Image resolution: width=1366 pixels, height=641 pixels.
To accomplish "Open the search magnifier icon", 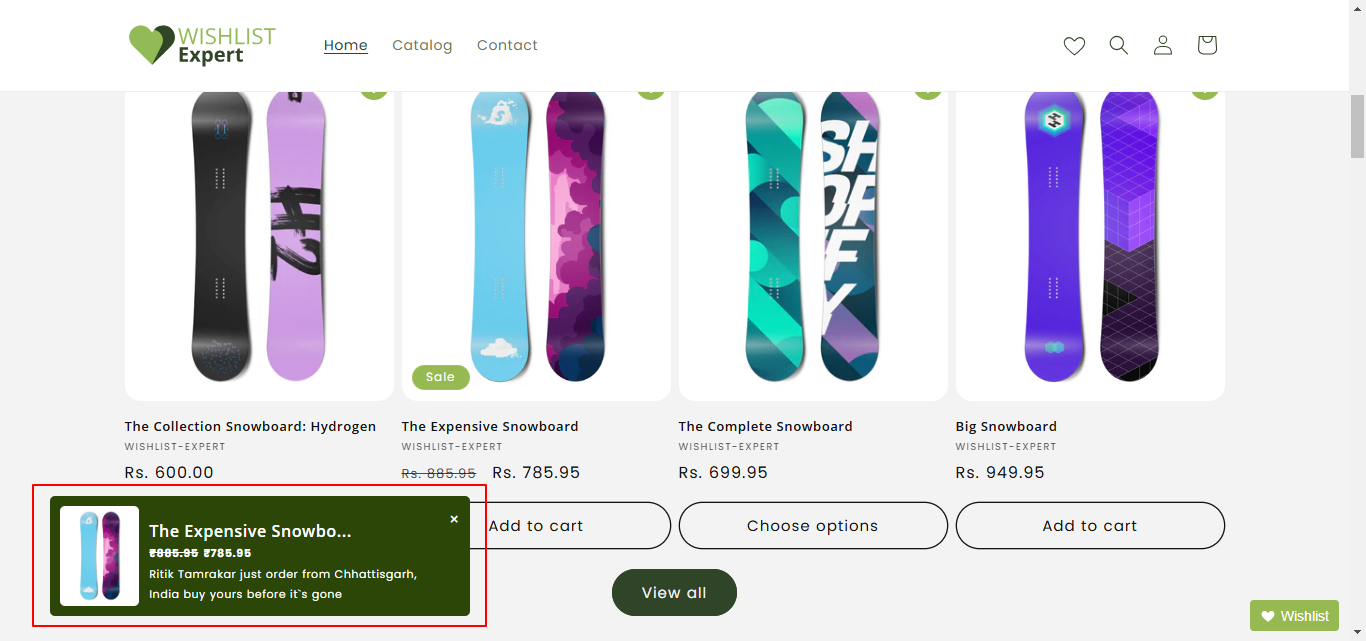I will tap(1119, 45).
